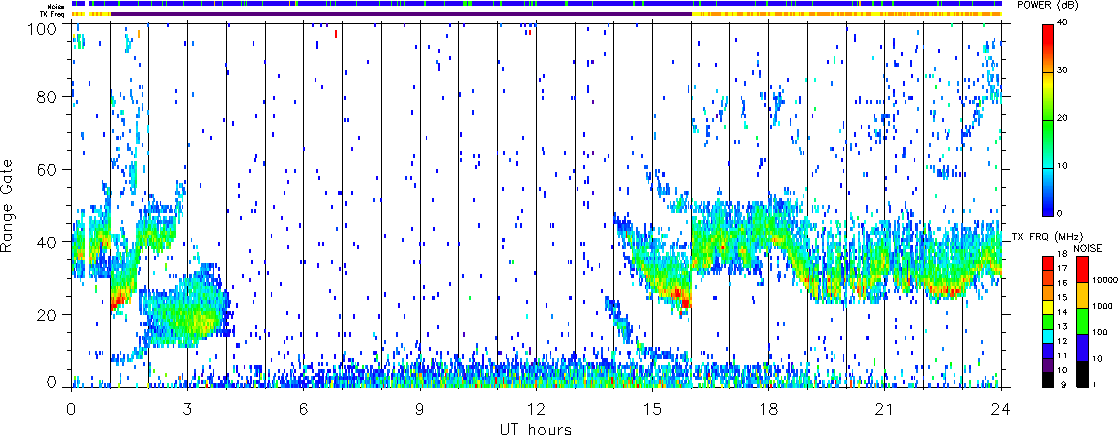Click the 'TX FRQ (MHz)' legend title
Screen dimensions: 1118x435
(x=1048, y=236)
